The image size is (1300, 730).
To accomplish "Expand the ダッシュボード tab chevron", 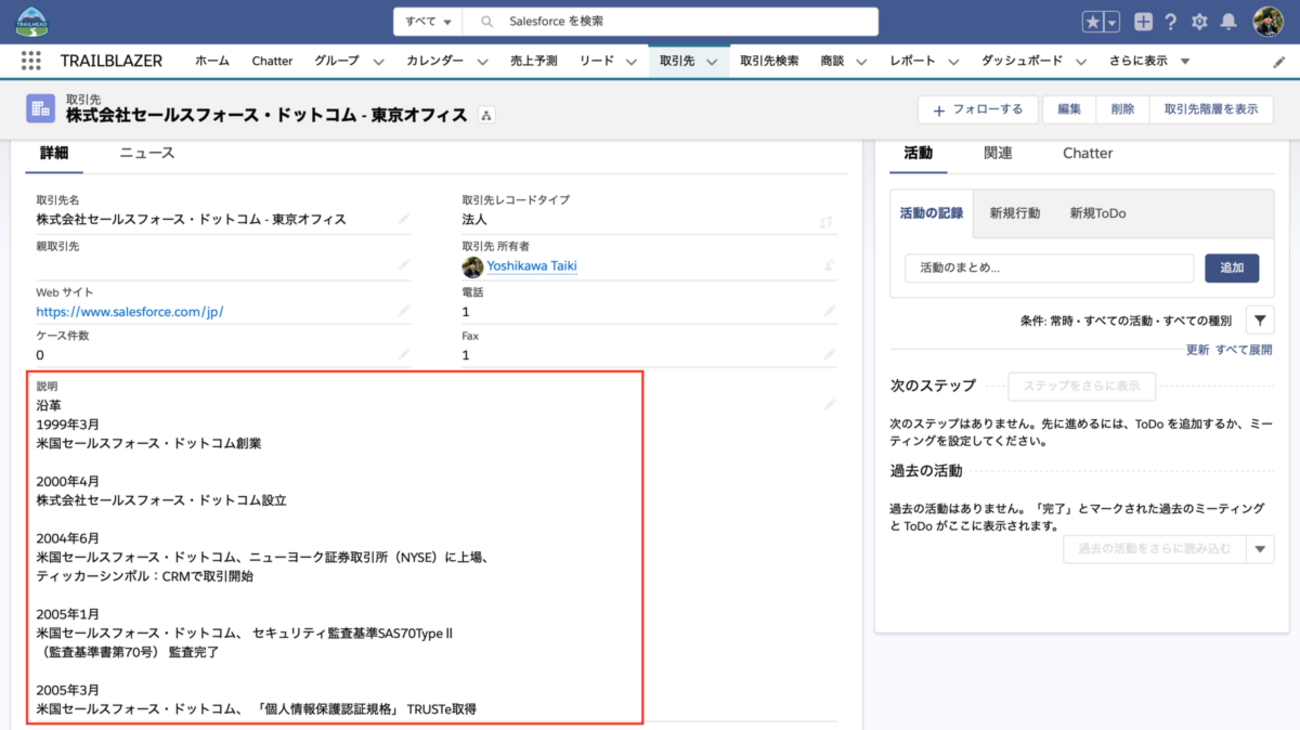I will 1079,62.
